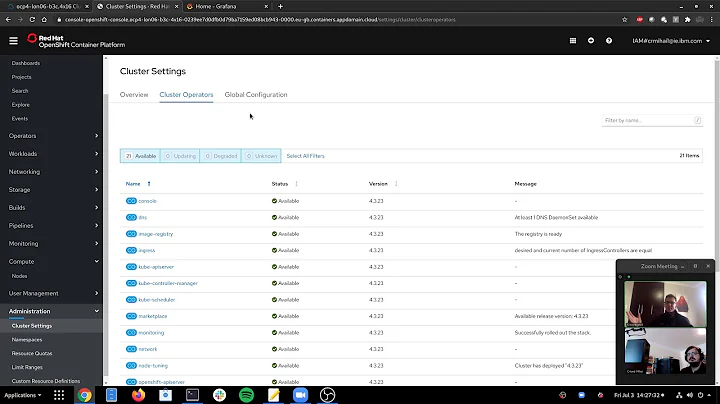720x404 pixels.
Task: Focus the Filter by name field
Action: click(x=652, y=120)
